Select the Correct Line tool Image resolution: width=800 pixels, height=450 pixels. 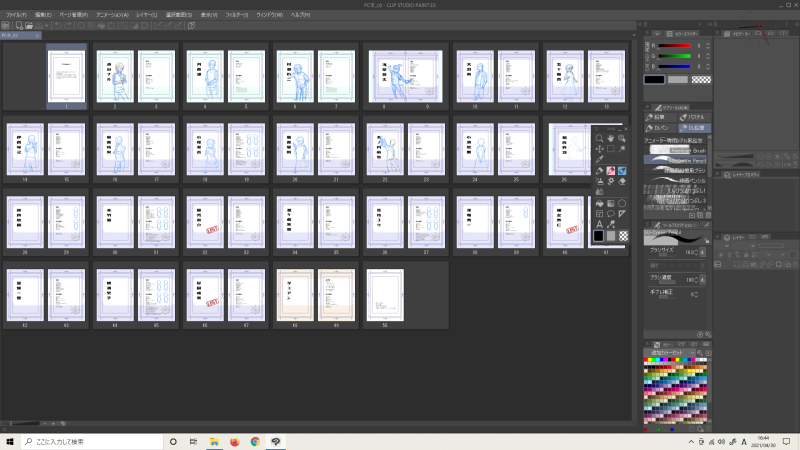coord(611,224)
